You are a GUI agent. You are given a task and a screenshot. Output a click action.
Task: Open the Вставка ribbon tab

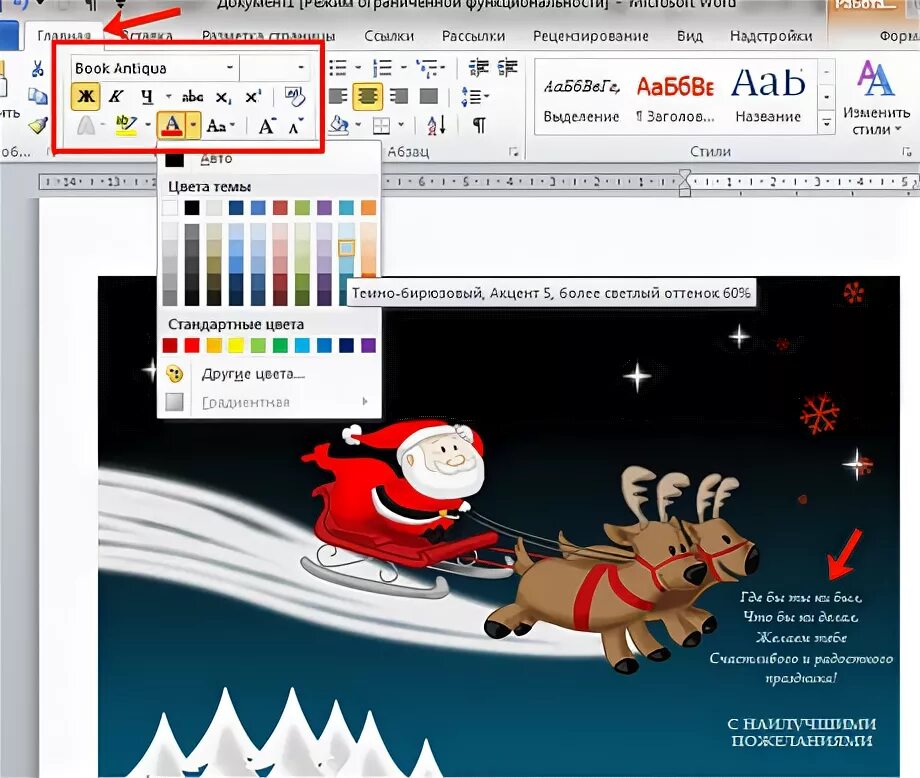[x=148, y=36]
